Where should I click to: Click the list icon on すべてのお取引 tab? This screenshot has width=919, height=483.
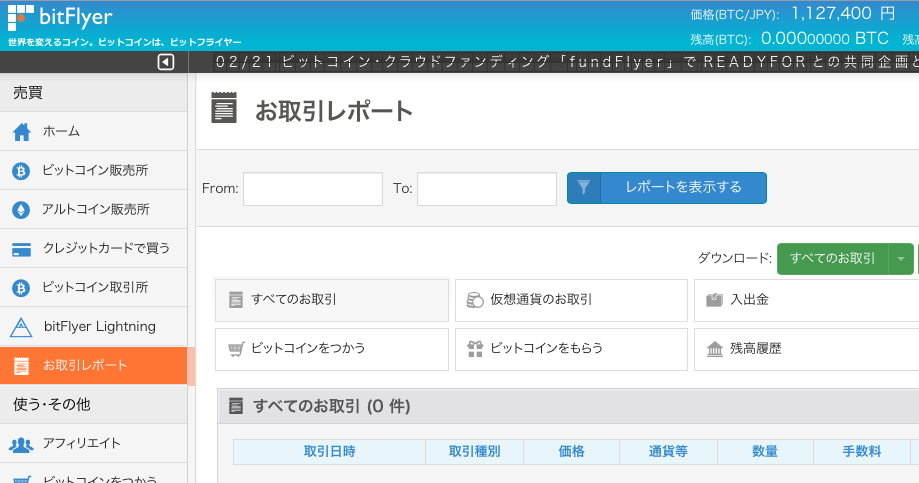(236, 300)
